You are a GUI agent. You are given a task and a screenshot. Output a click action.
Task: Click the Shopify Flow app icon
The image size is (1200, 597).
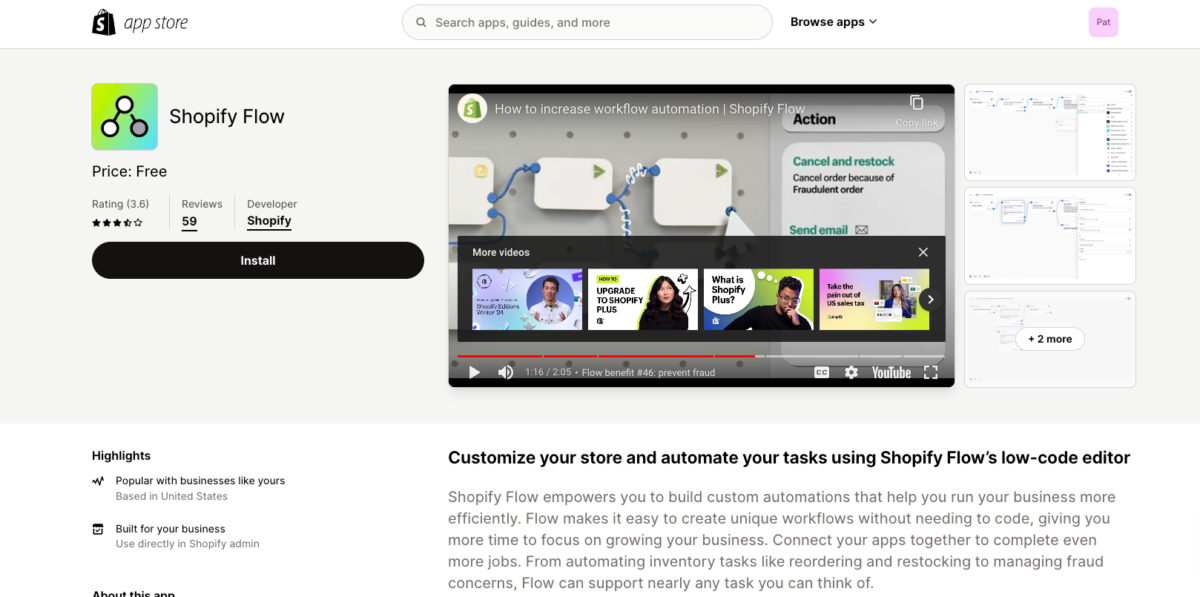(124, 116)
